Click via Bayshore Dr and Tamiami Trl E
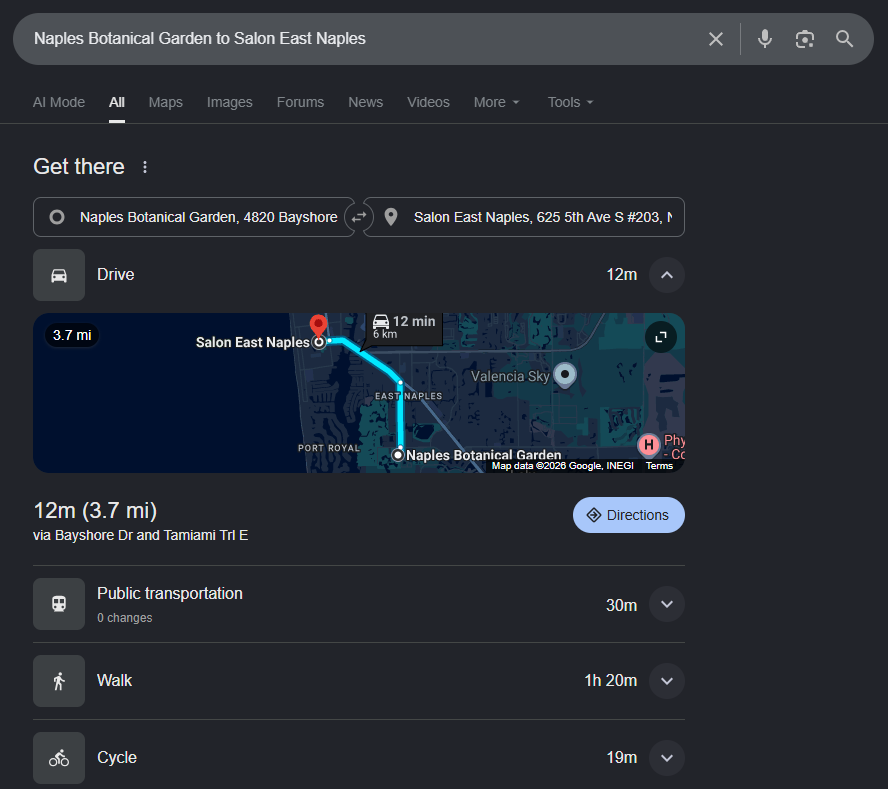Viewport: 888px width, 789px height. coord(140,535)
